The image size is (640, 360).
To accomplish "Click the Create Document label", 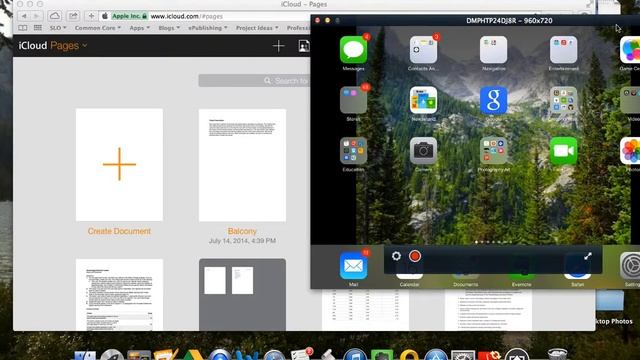I will coord(119,231).
